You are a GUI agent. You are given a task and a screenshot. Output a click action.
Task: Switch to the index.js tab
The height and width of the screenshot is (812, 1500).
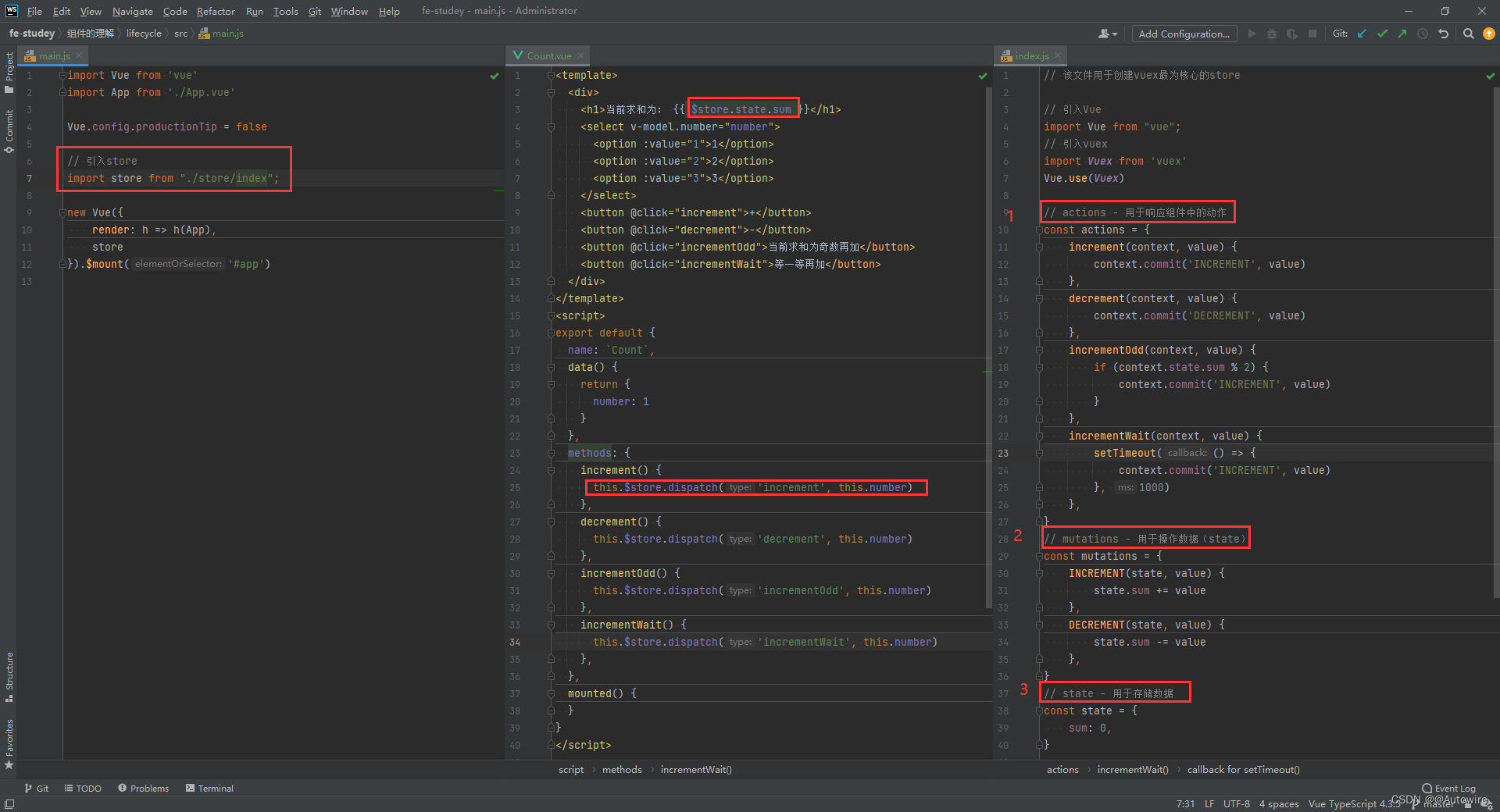point(1030,56)
